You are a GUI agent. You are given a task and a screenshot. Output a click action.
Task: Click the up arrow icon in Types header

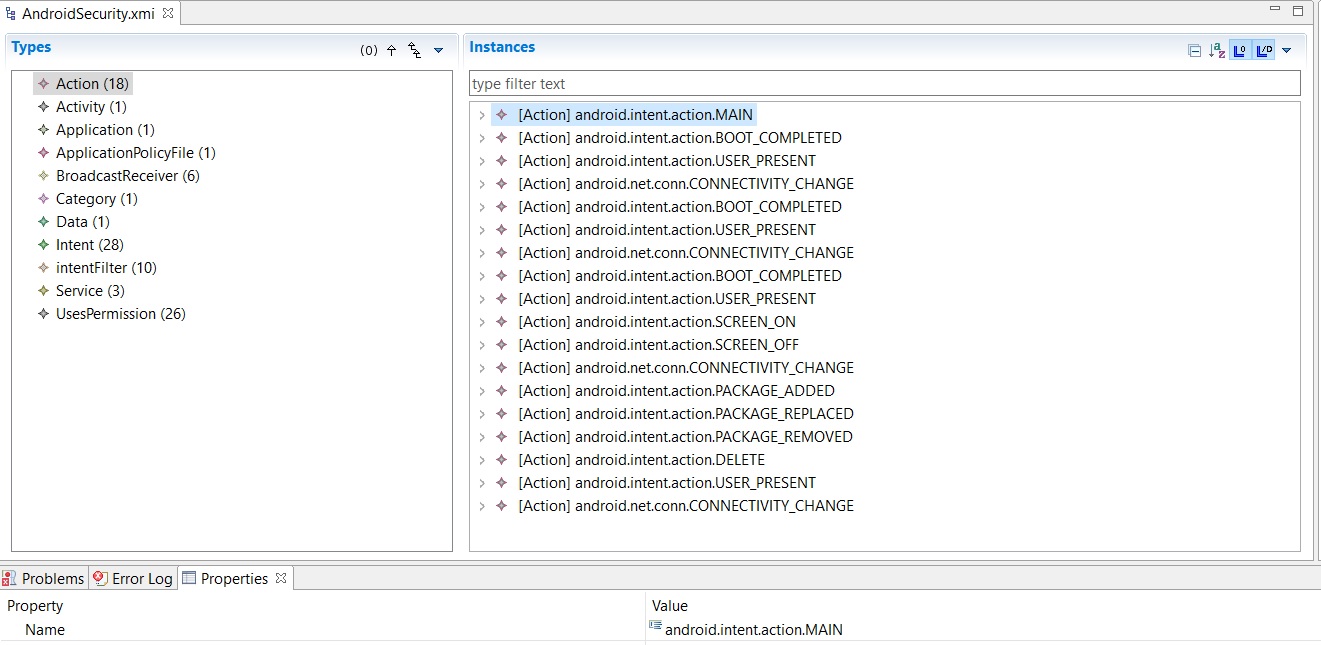391,51
